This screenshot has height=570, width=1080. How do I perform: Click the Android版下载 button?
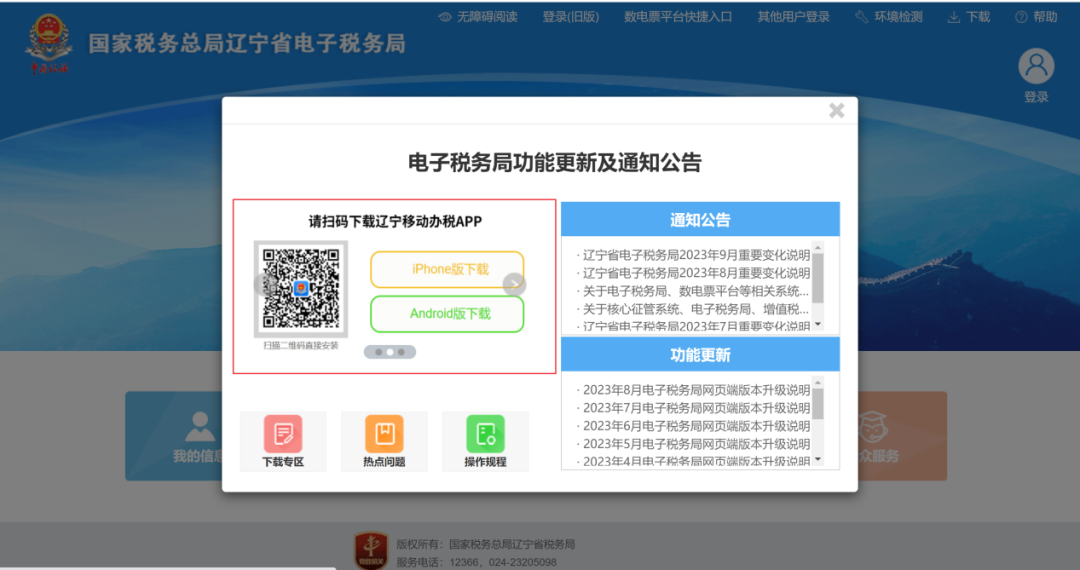pyautogui.click(x=447, y=314)
